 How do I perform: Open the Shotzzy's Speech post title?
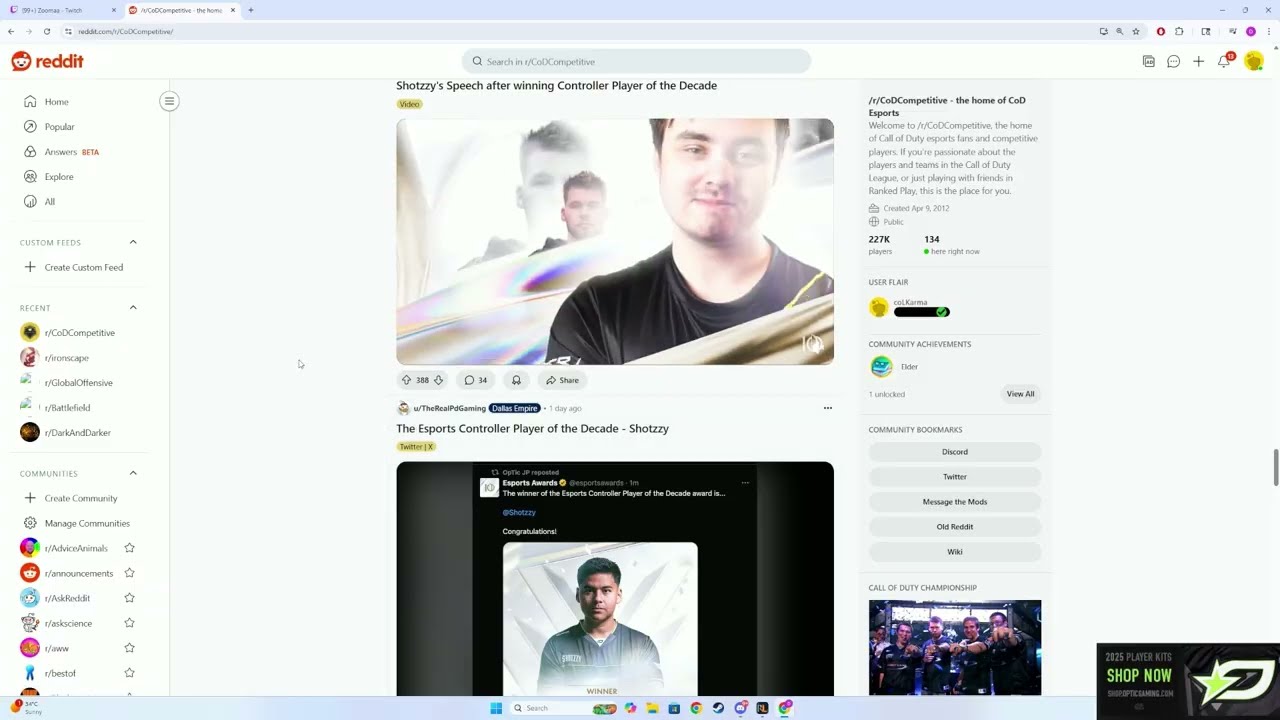[x=556, y=85]
